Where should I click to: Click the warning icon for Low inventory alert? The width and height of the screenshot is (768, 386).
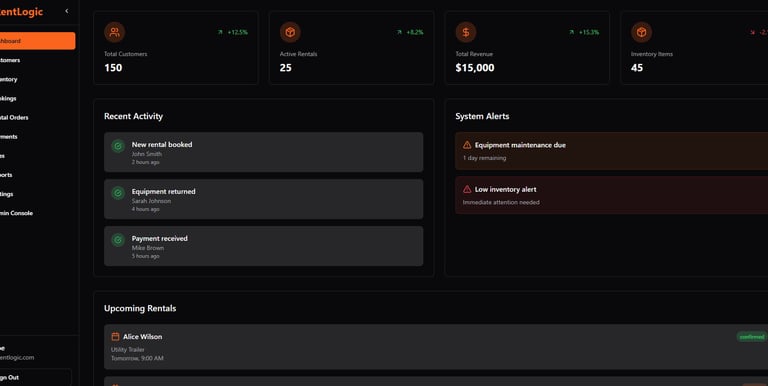click(x=467, y=189)
